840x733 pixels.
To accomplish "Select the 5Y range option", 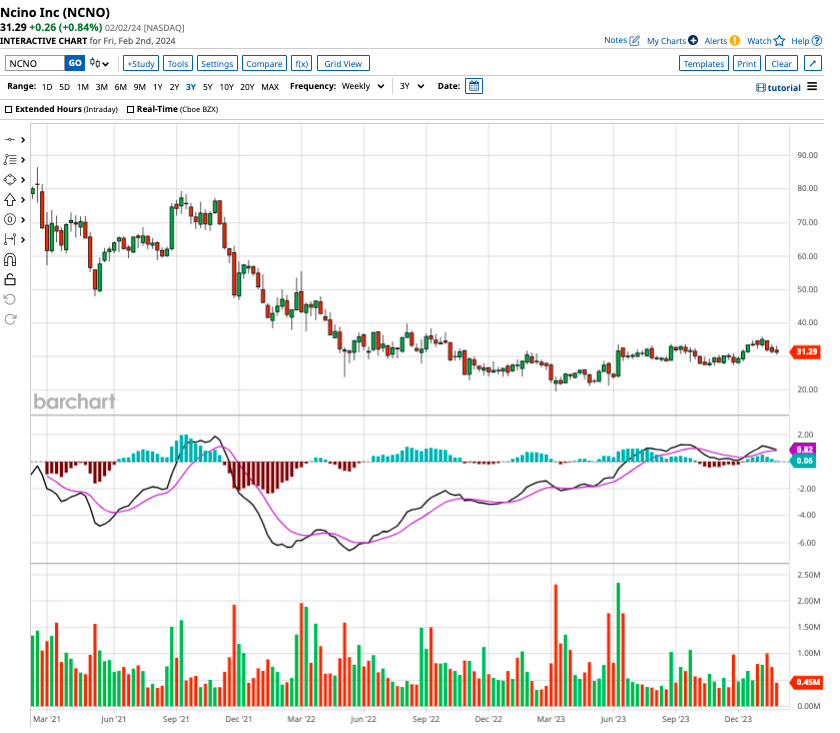I will [x=207, y=86].
